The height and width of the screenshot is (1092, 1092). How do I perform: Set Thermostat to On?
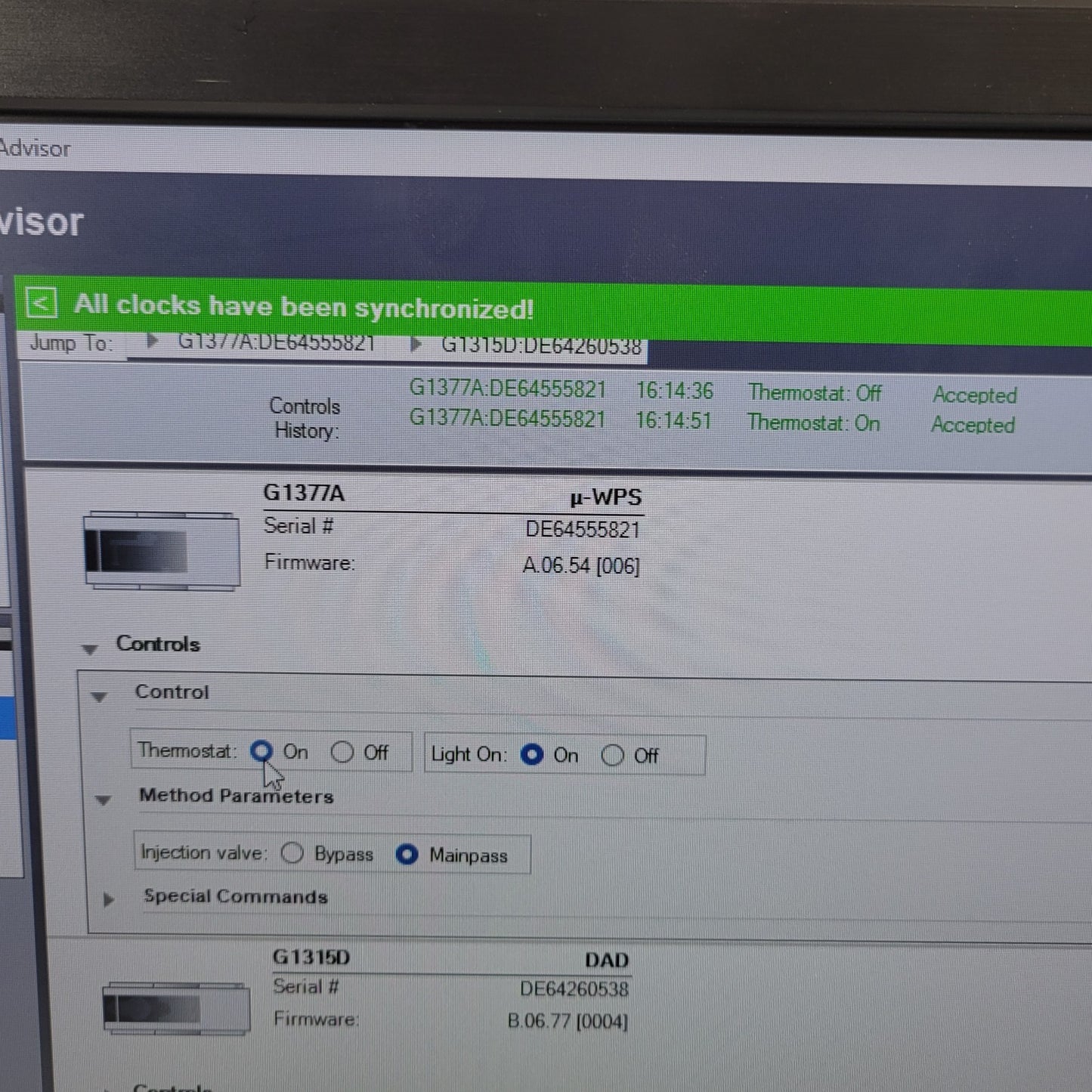261,751
